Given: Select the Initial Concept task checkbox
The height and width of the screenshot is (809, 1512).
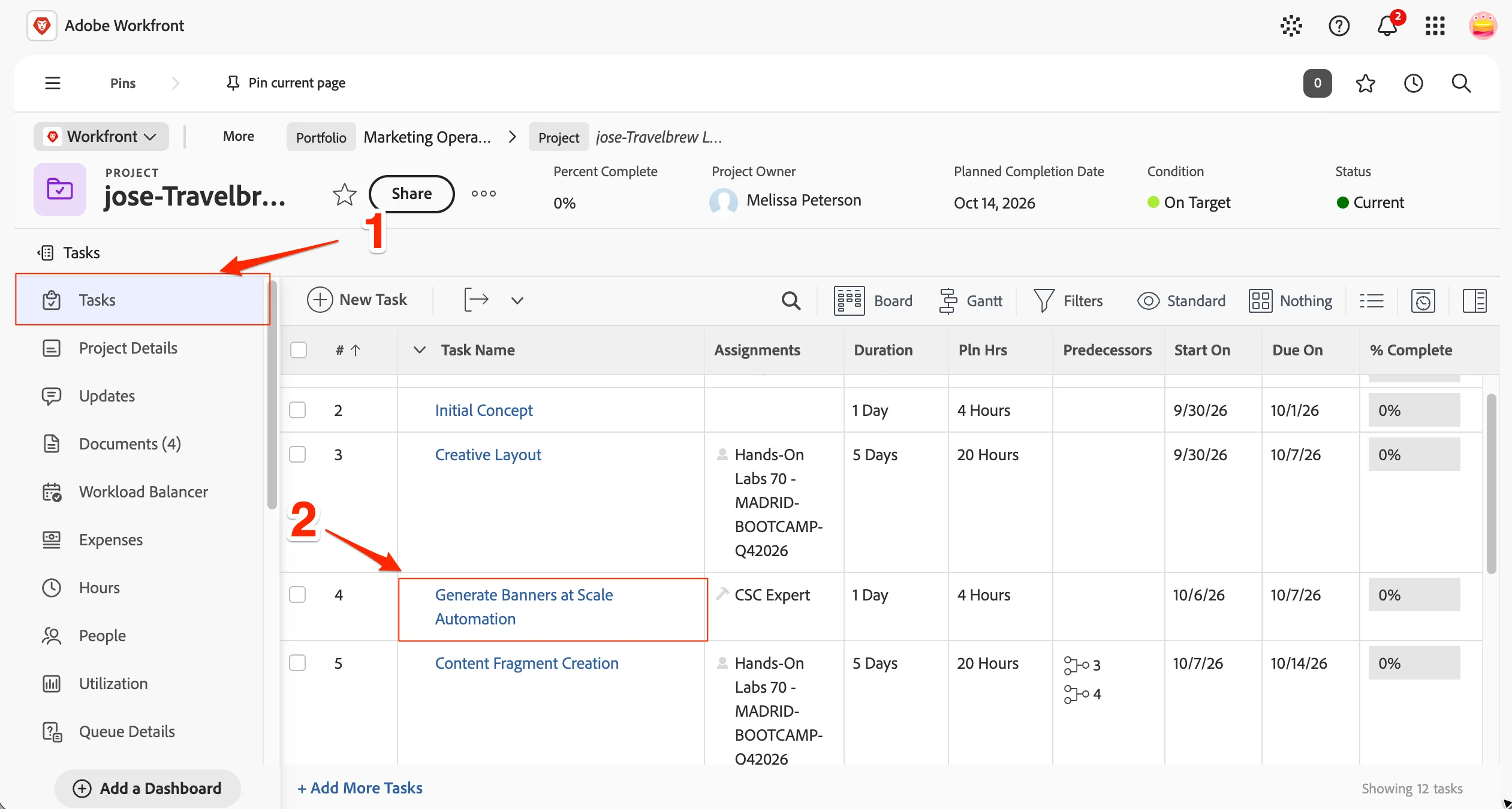Looking at the screenshot, I should pos(297,410).
